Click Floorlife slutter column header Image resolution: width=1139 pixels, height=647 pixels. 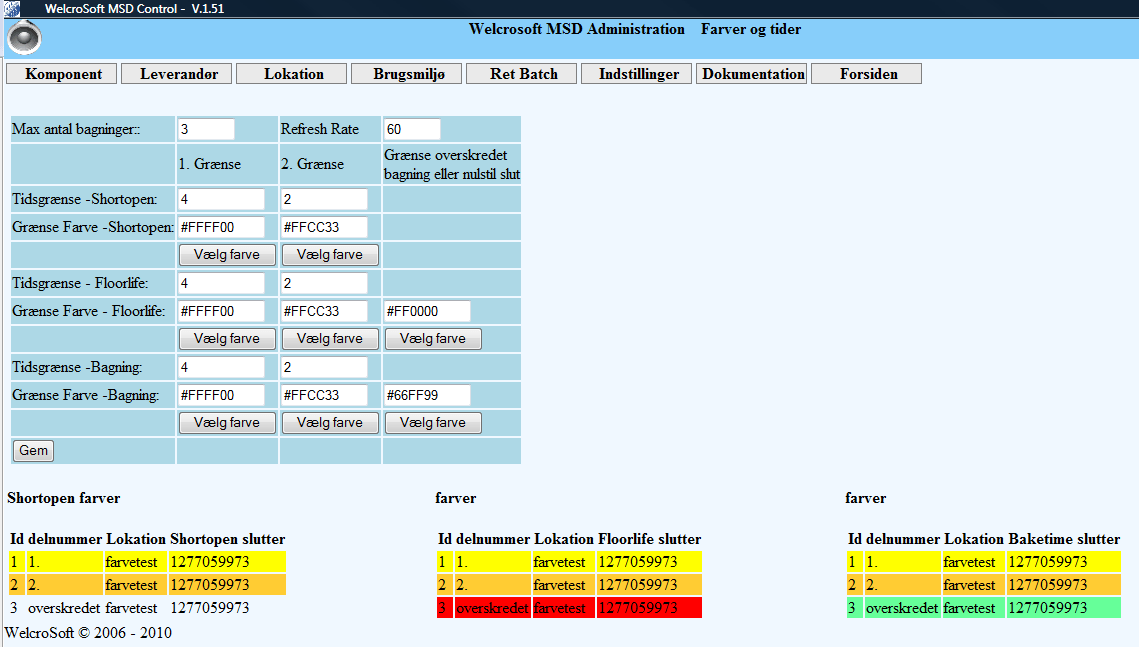coord(649,539)
